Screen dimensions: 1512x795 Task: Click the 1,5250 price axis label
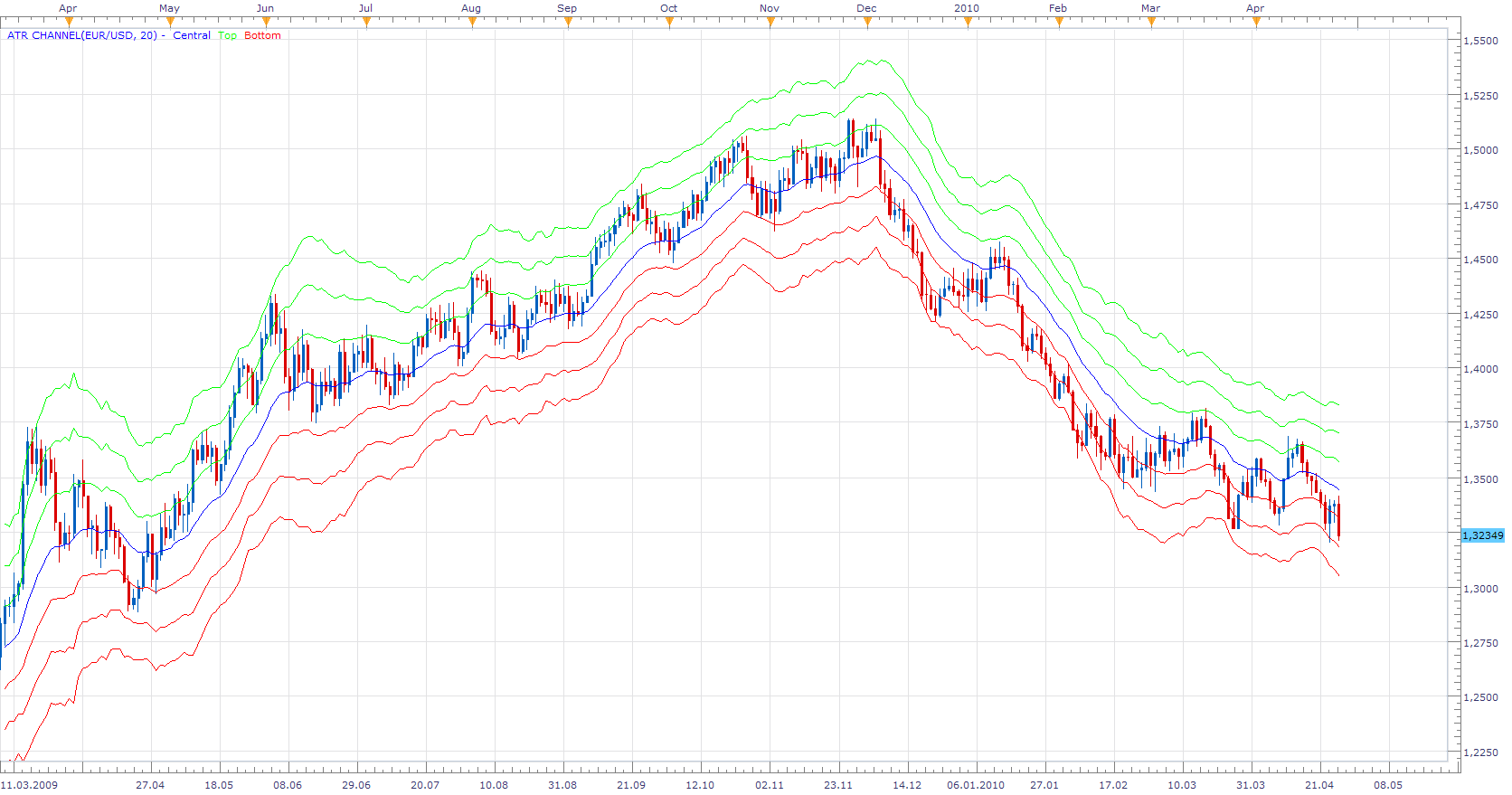pyautogui.click(x=1480, y=96)
